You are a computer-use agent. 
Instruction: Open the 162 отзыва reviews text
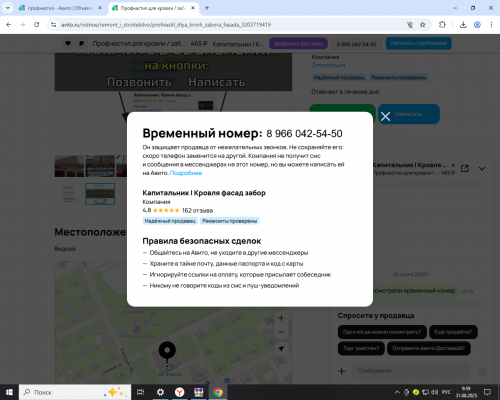[x=197, y=210]
